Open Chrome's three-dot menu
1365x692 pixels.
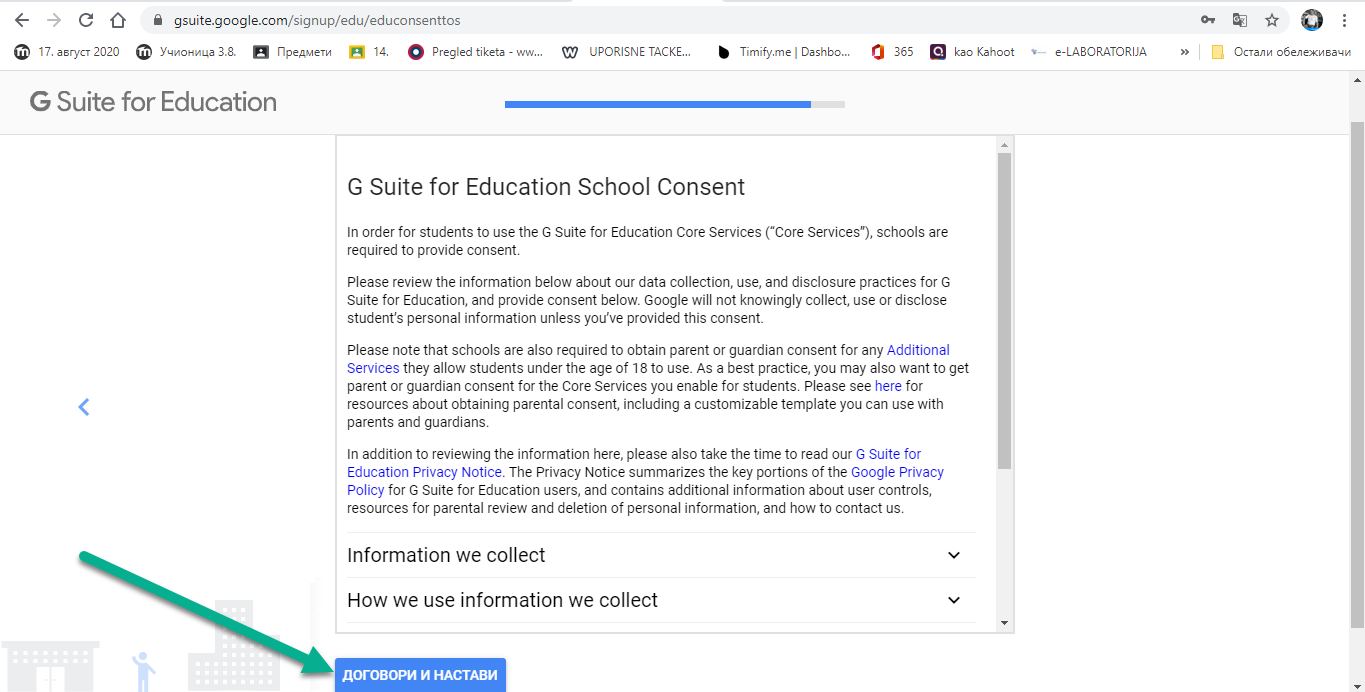[x=1344, y=20]
